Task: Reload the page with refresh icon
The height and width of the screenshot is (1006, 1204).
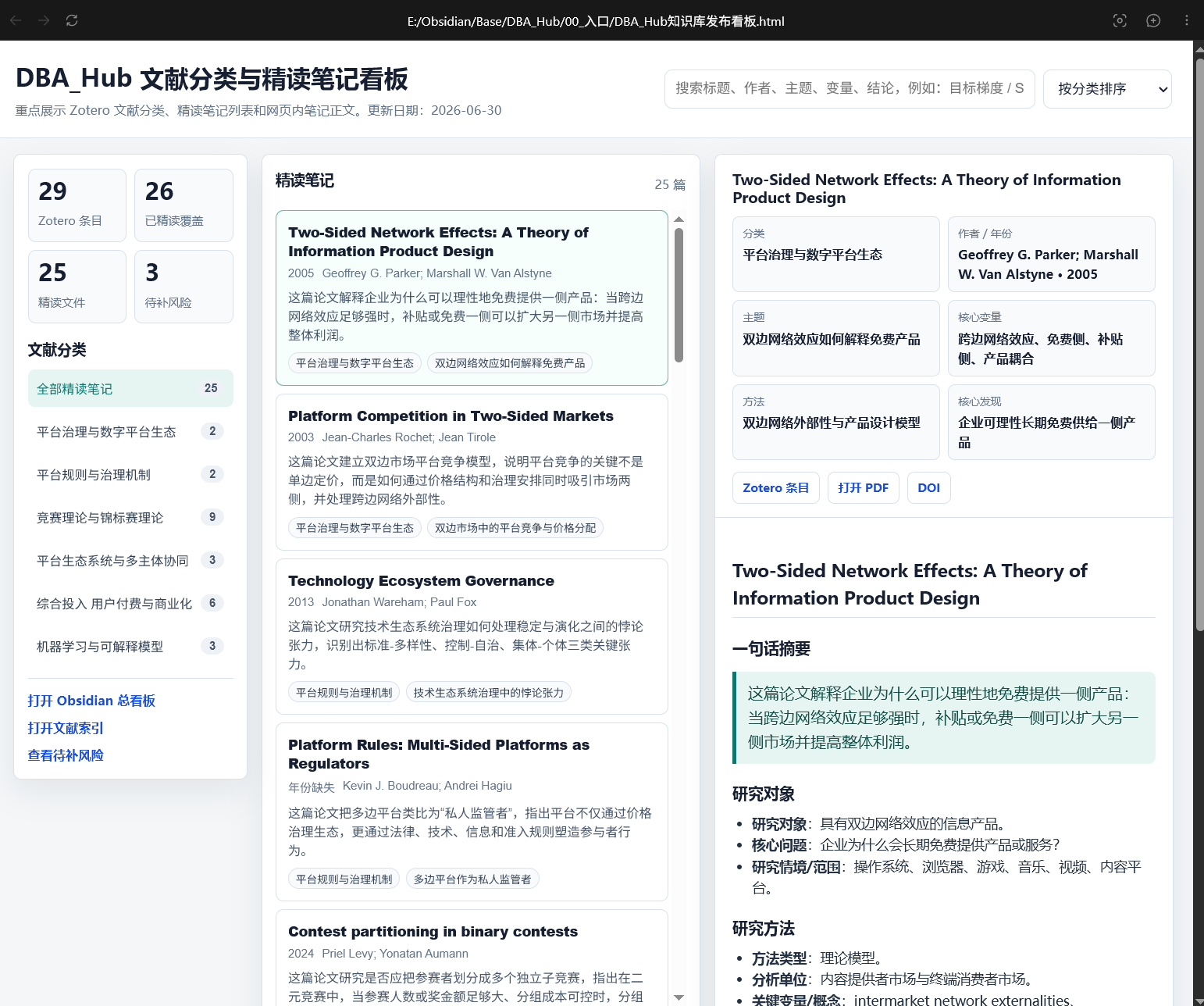Action: [72, 20]
